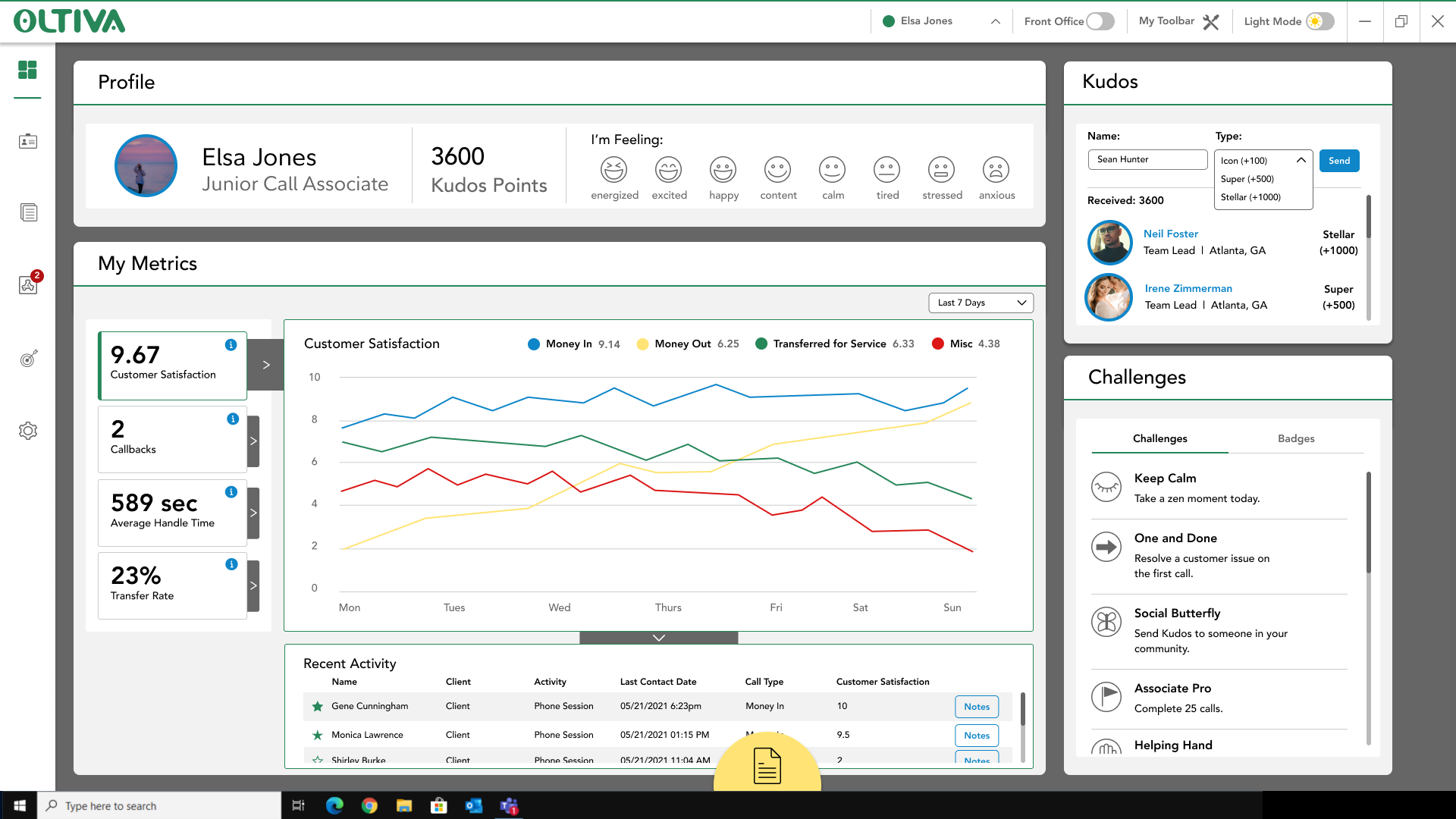
Task: Open the document list sidebar icon
Action: point(28,212)
